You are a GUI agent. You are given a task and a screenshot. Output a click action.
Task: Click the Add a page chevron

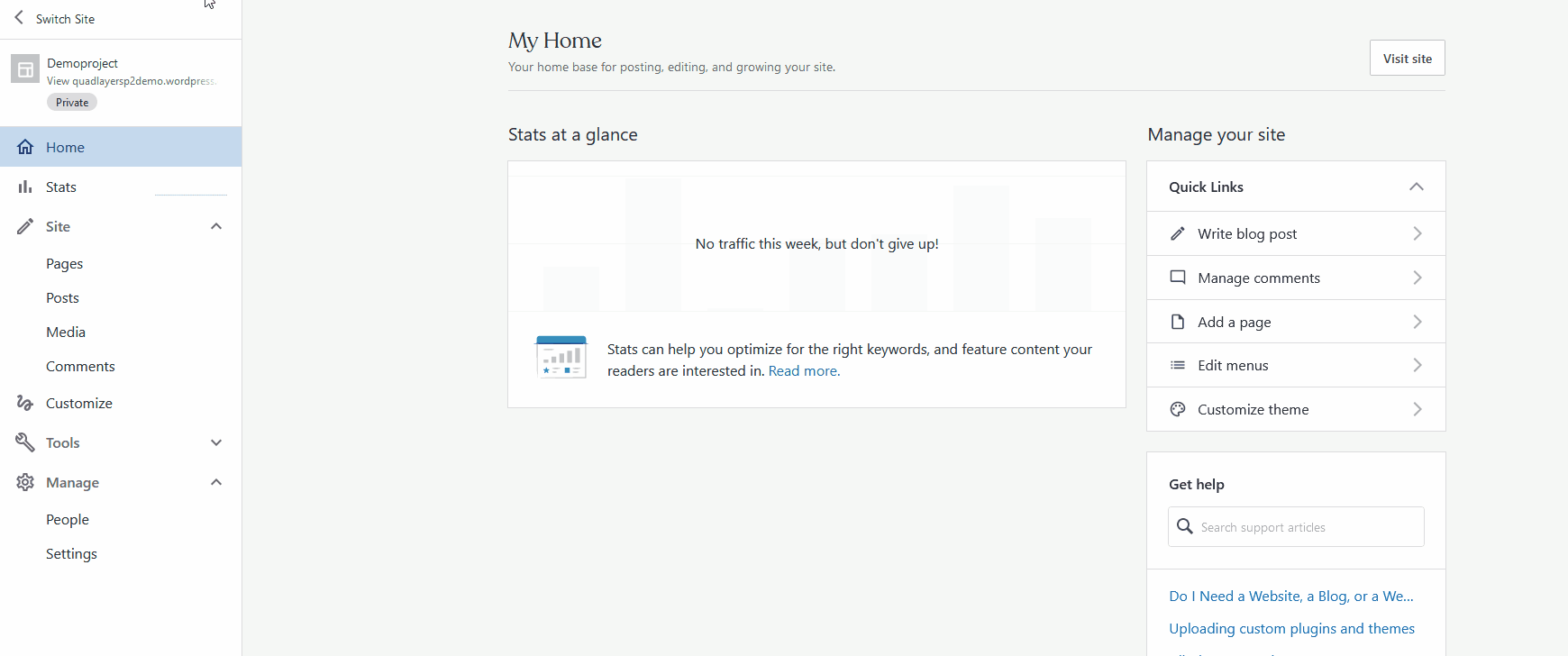pos(1418,322)
